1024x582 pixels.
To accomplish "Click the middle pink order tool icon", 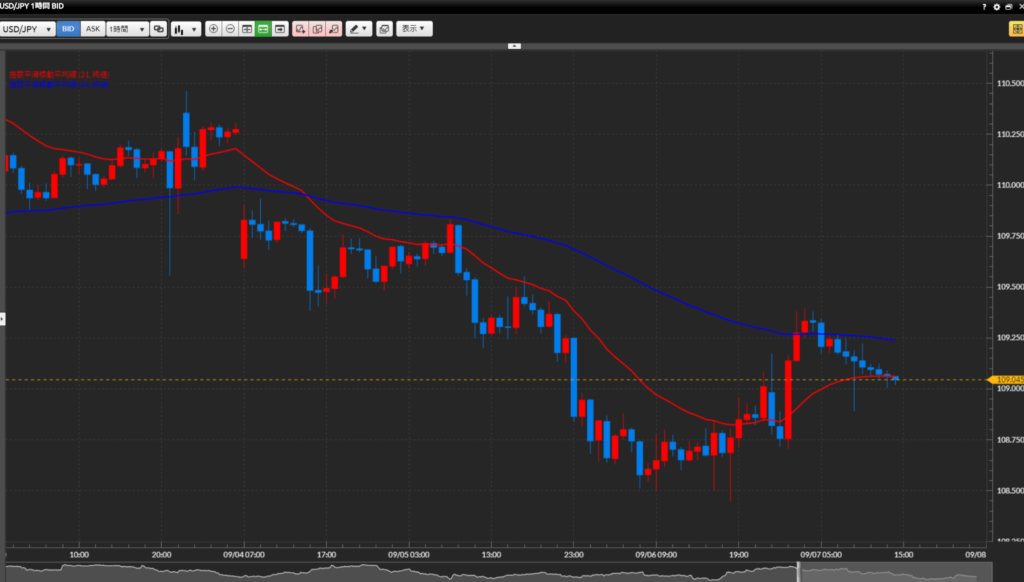I will click(x=317, y=29).
